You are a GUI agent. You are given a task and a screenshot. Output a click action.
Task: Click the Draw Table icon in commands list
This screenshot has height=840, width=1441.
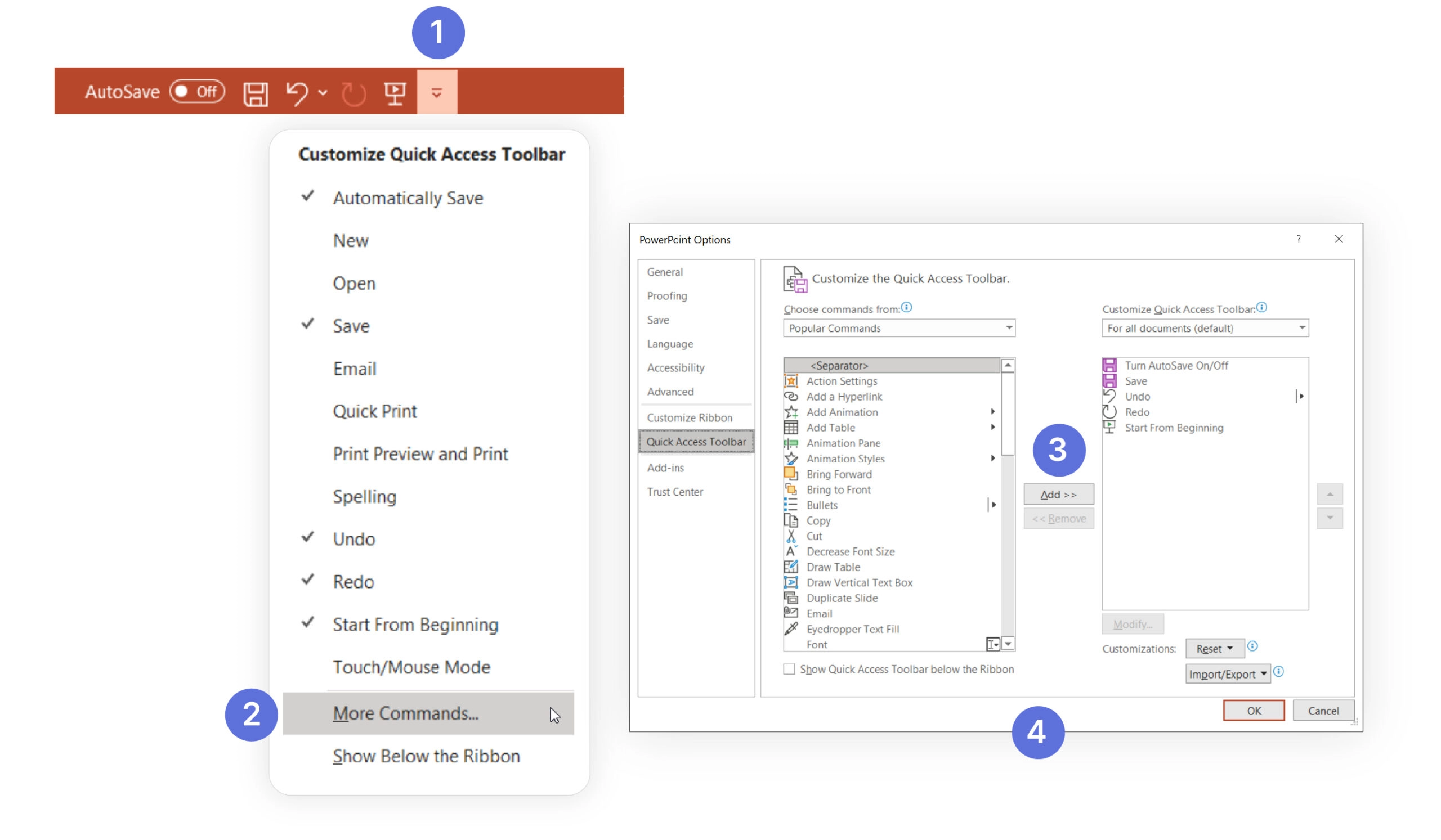coord(792,567)
